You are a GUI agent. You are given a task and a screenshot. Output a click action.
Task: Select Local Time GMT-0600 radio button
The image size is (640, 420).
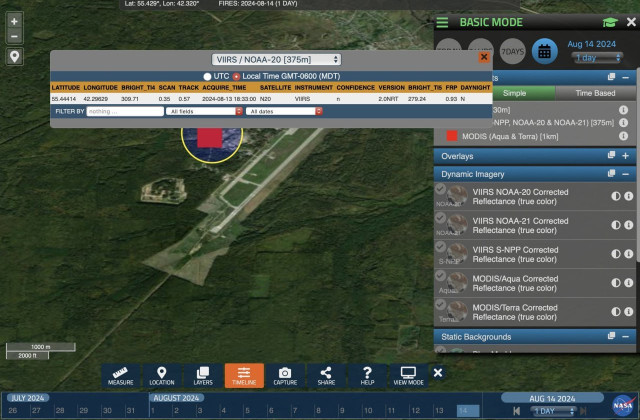(237, 76)
